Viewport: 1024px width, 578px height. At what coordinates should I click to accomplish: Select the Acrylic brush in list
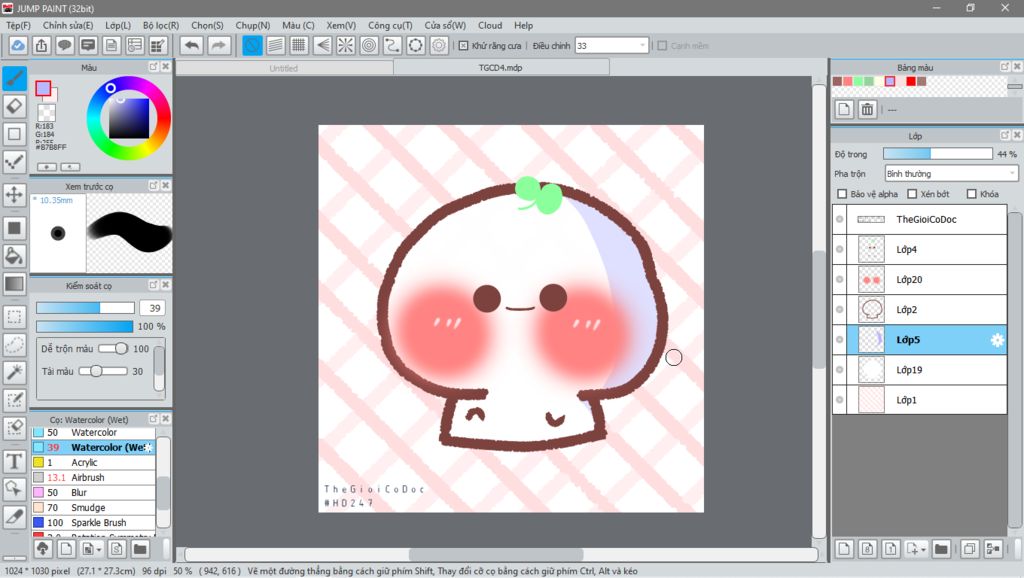[x=93, y=462]
